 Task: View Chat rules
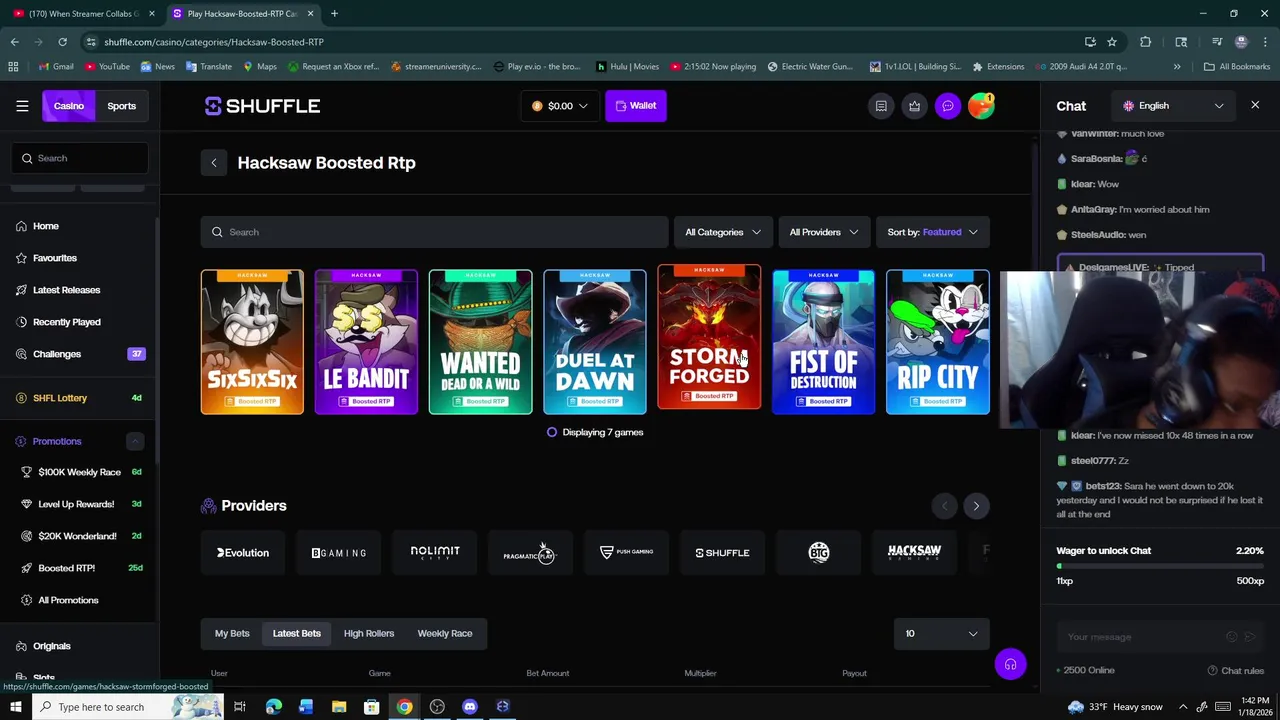point(1236,671)
